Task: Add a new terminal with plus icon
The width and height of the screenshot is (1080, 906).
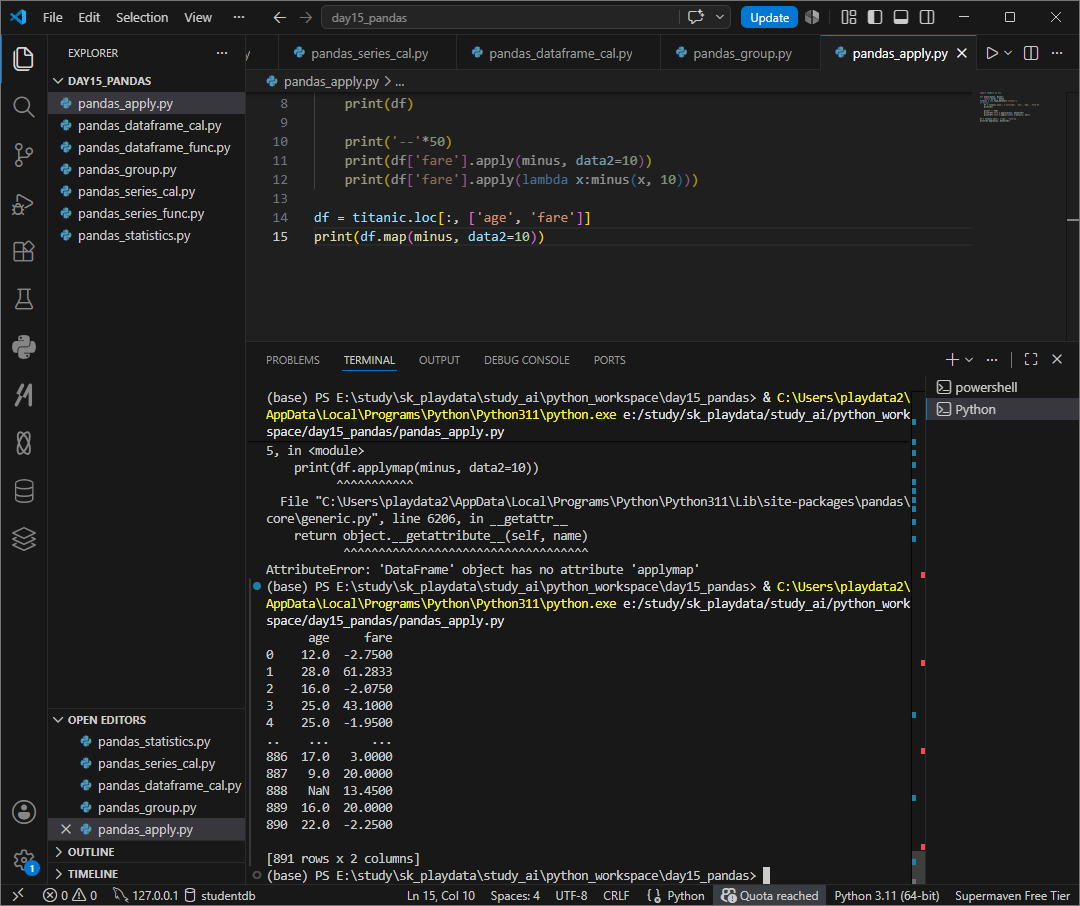Action: 952,360
